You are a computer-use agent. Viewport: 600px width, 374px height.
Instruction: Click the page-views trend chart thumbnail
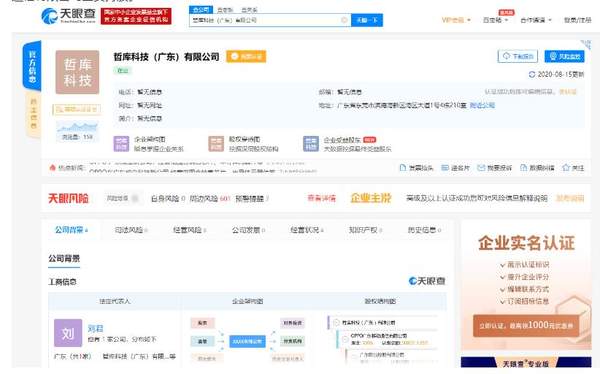77,131
